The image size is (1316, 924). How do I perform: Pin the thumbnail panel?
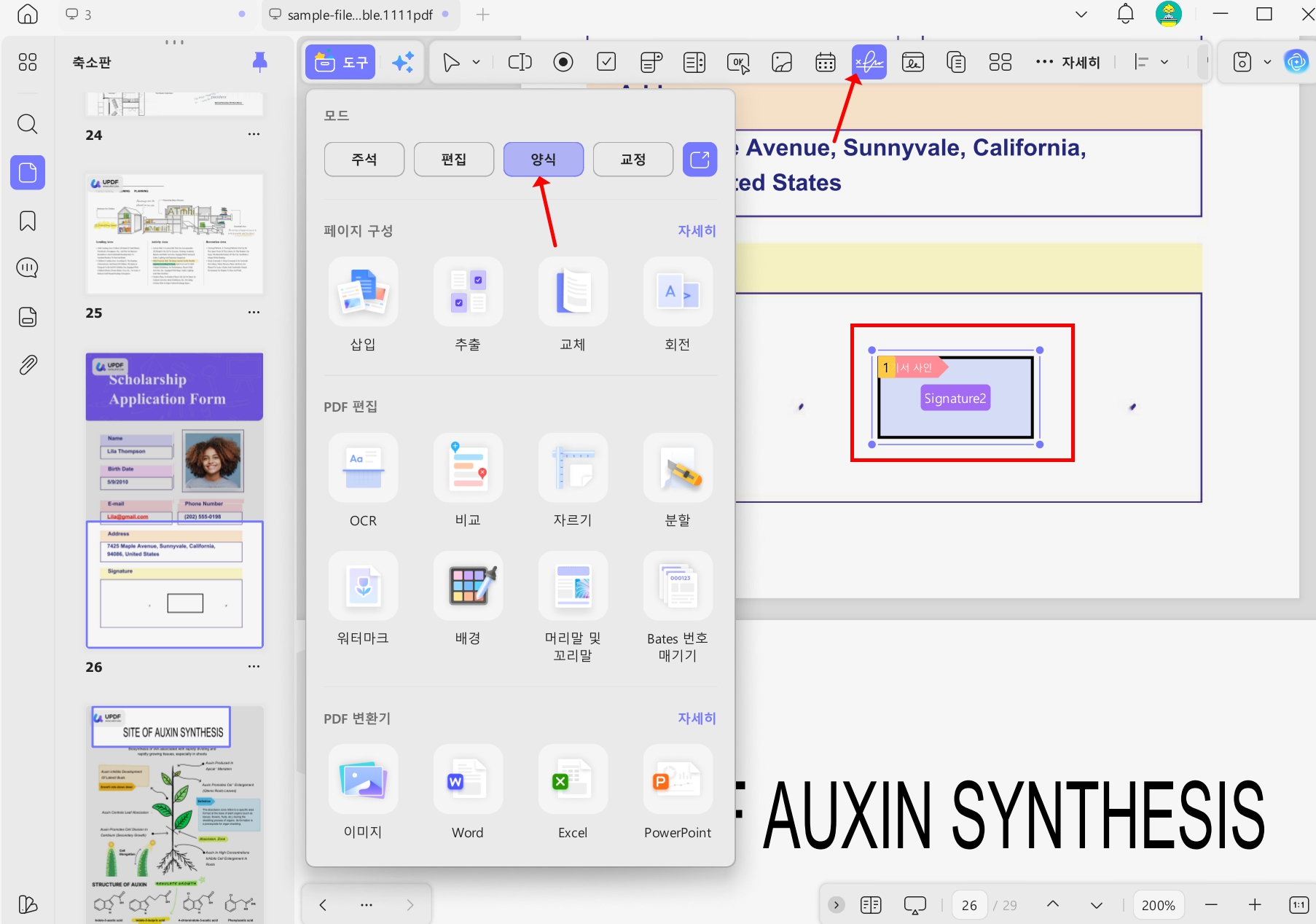[259, 62]
